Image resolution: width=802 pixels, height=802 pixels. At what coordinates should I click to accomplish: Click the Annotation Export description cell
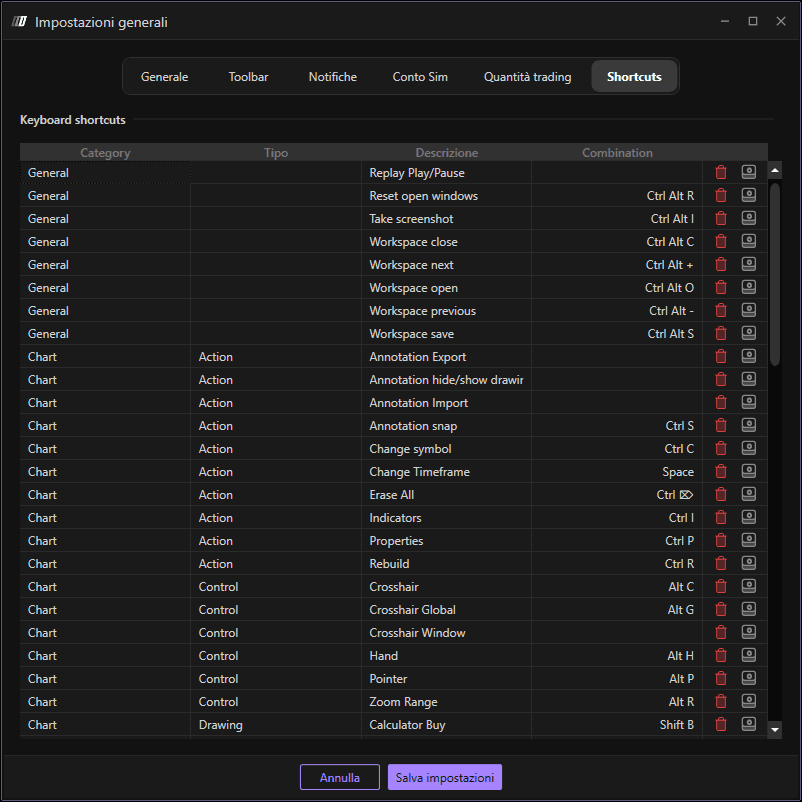click(x=447, y=357)
